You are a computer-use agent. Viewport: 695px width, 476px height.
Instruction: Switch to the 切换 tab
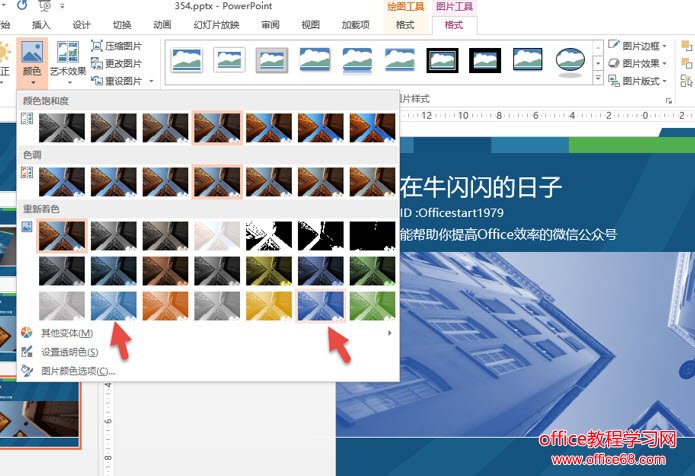tap(121, 25)
